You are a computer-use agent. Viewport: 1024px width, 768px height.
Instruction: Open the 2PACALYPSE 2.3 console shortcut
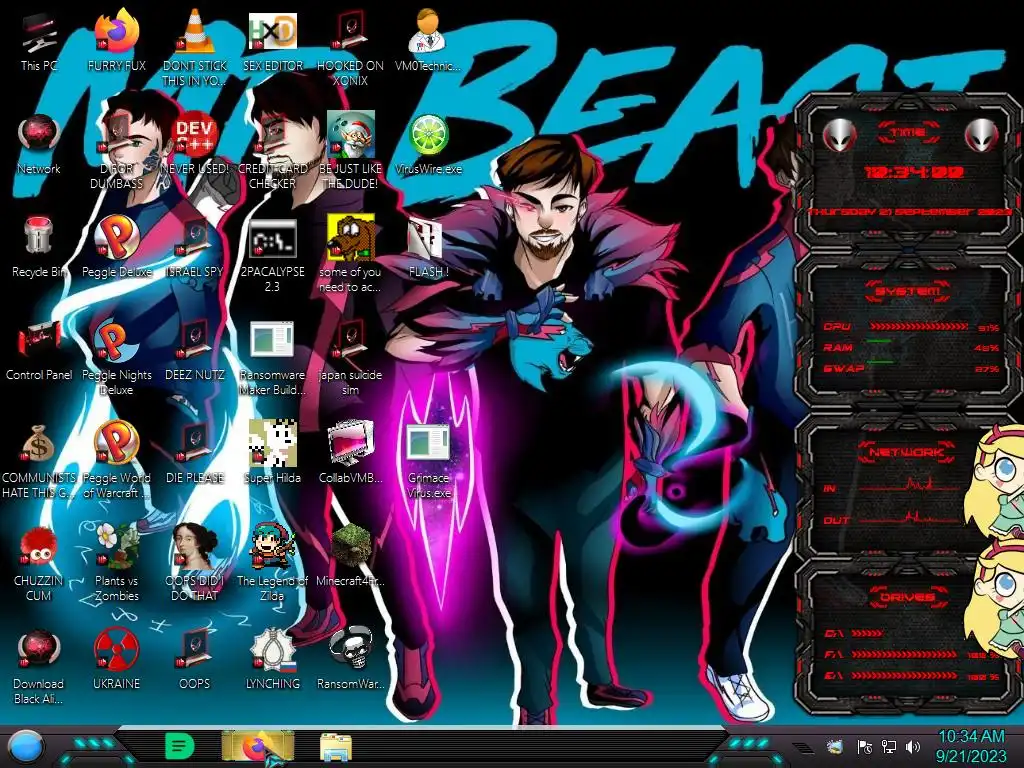tap(272, 255)
